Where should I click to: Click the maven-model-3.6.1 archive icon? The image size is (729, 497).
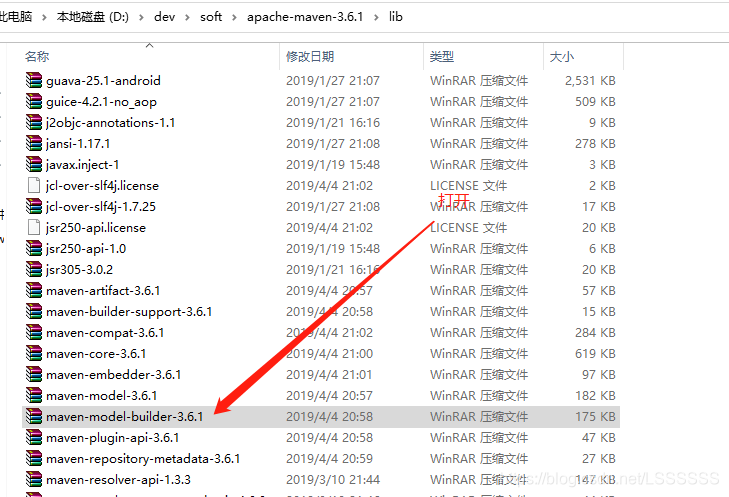click(x=34, y=396)
